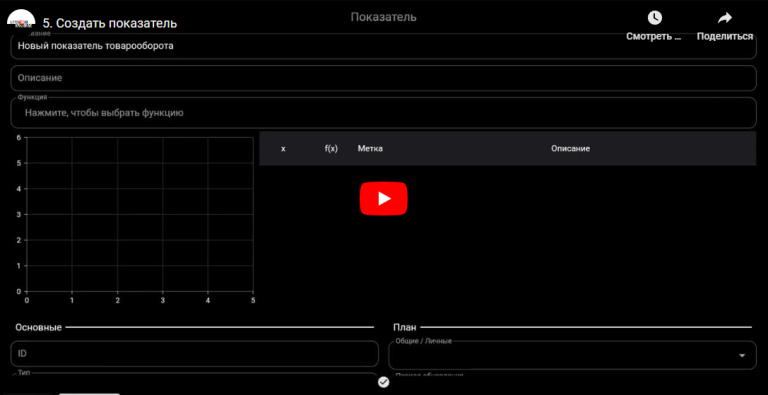Click into the ID input field

(x=194, y=353)
